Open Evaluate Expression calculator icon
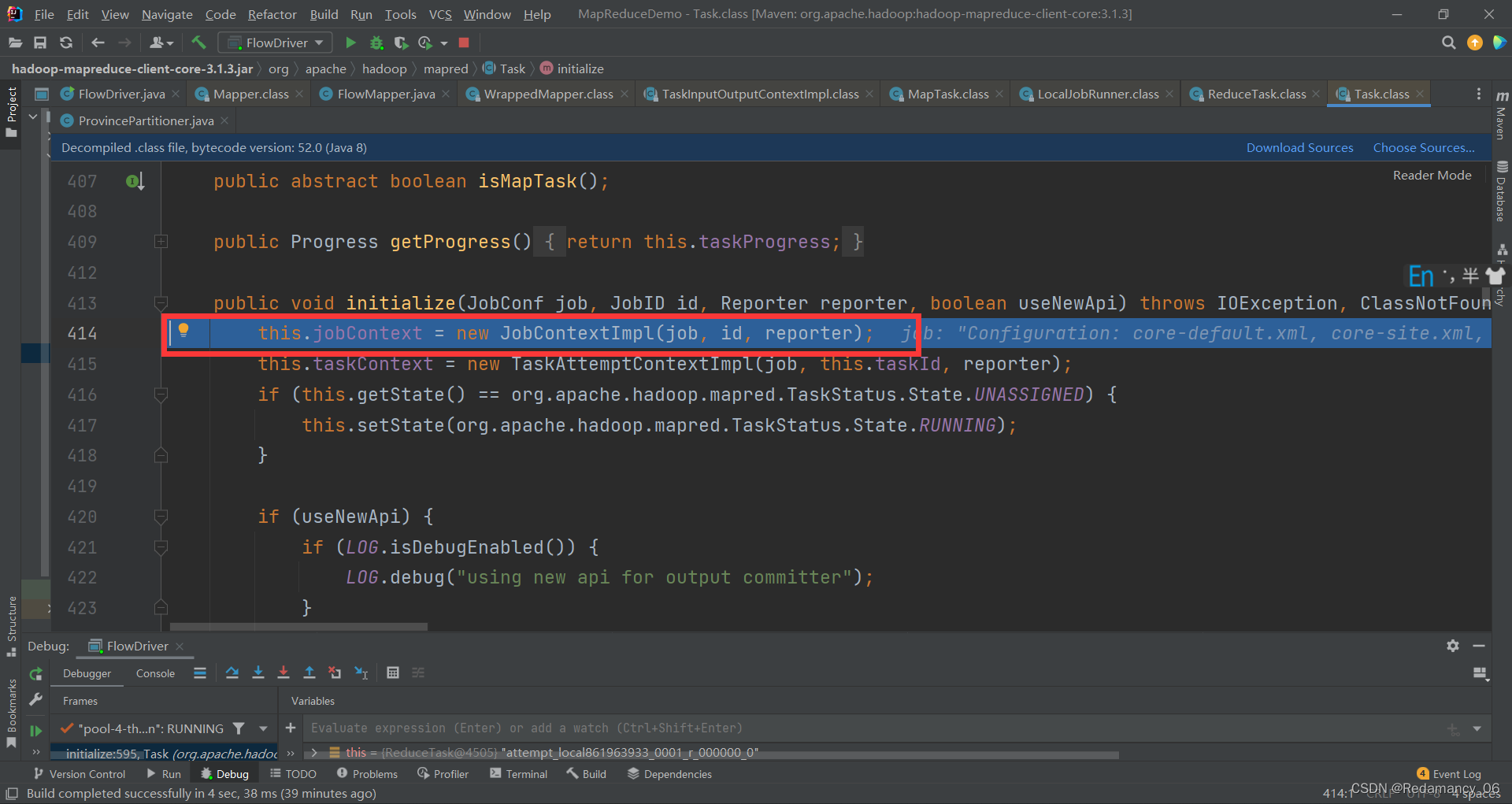Image resolution: width=1512 pixels, height=804 pixels. (393, 672)
